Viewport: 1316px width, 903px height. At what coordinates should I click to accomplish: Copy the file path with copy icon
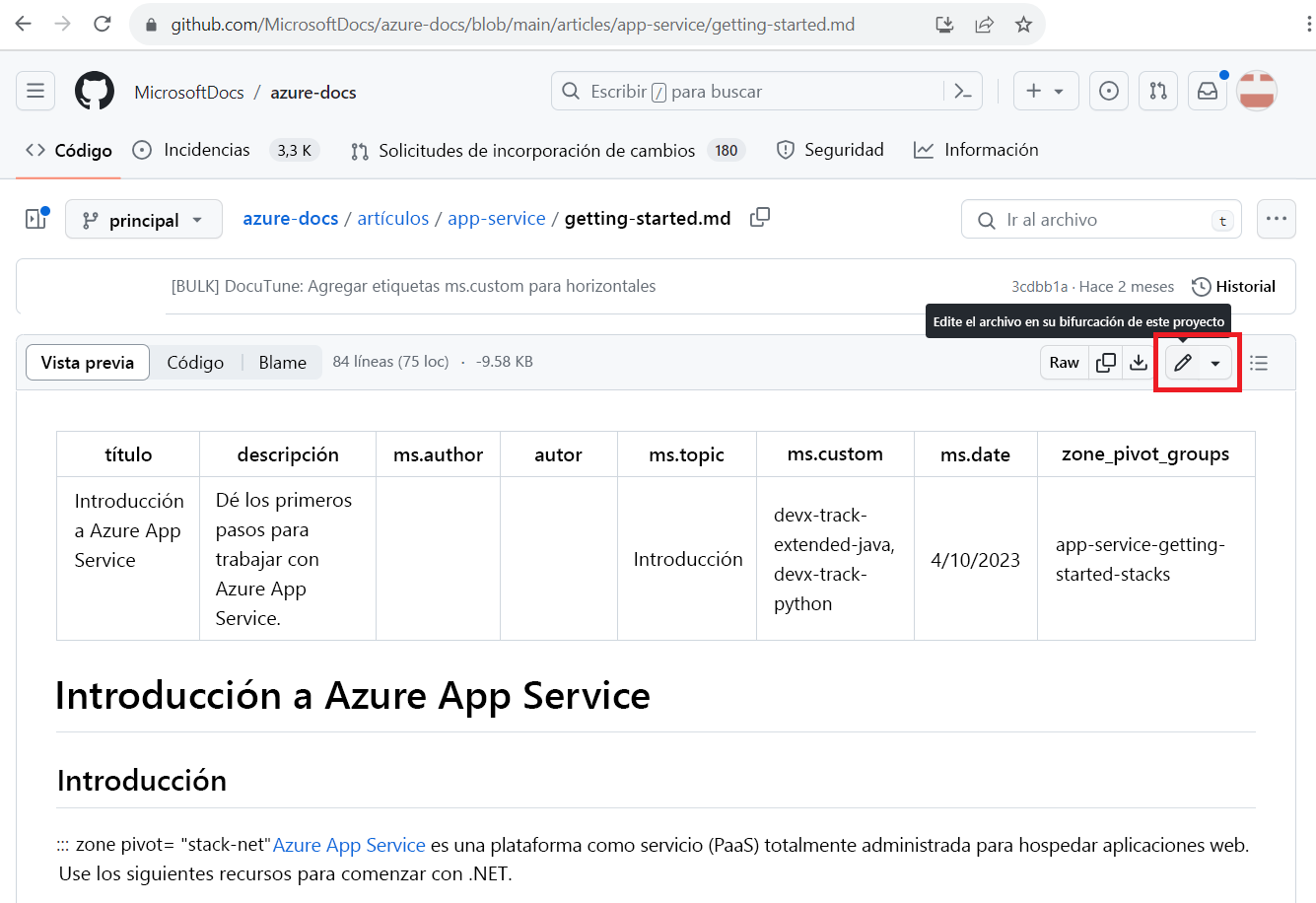tap(760, 218)
